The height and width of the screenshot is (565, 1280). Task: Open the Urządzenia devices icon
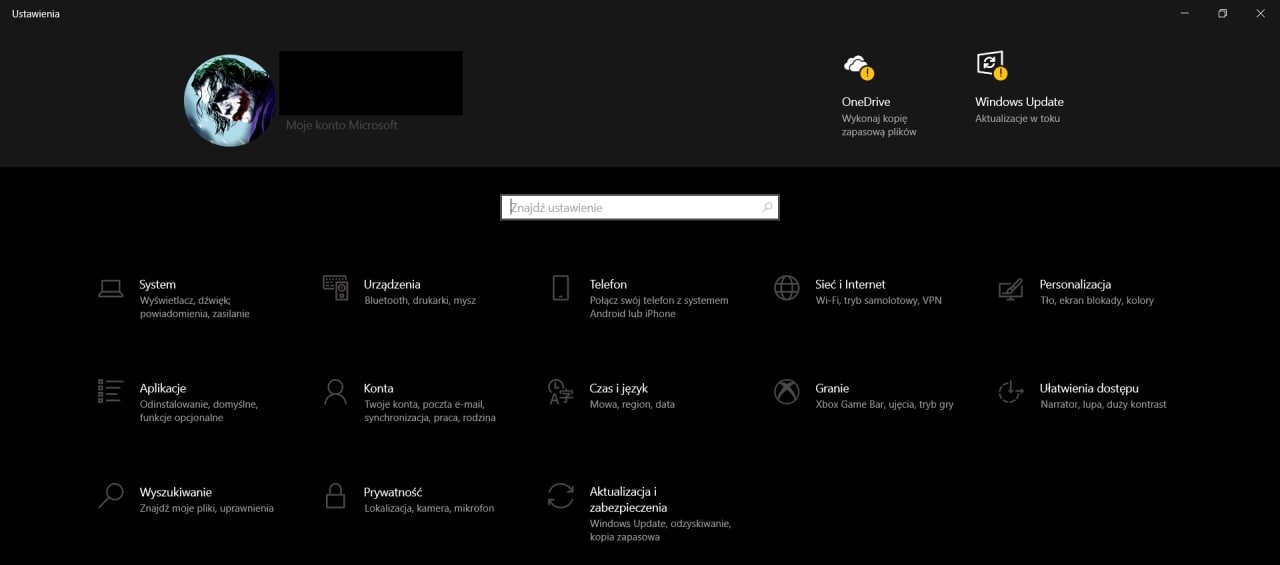[336, 288]
